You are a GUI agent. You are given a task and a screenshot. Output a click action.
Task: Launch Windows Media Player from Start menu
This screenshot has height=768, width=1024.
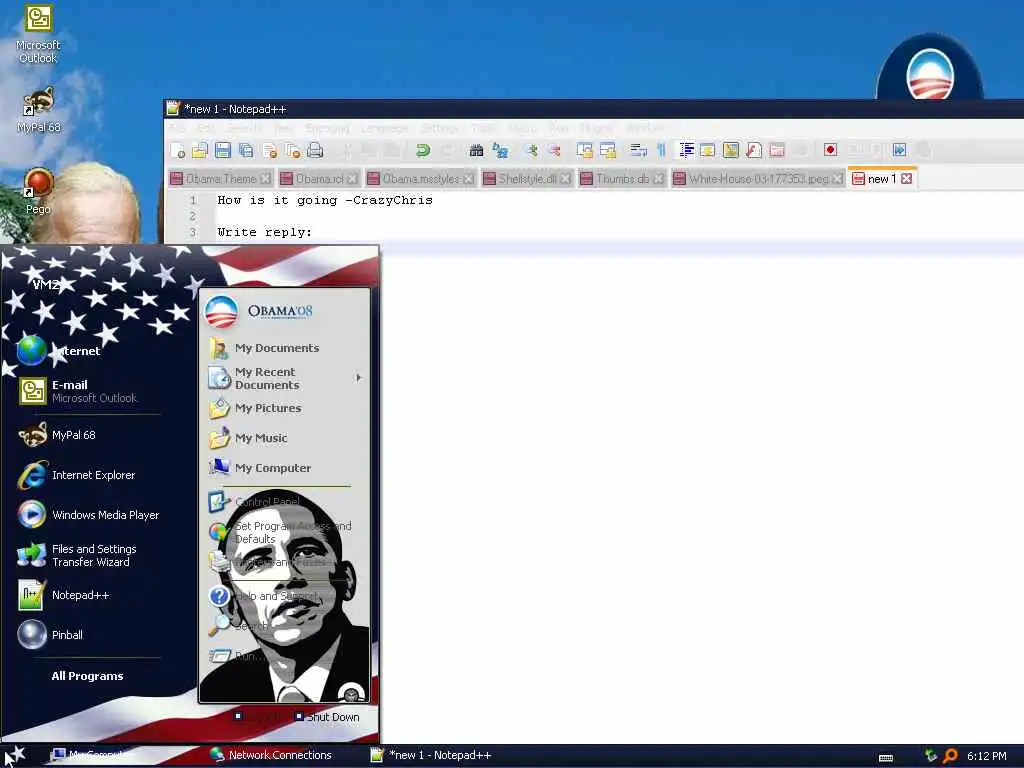(89, 515)
